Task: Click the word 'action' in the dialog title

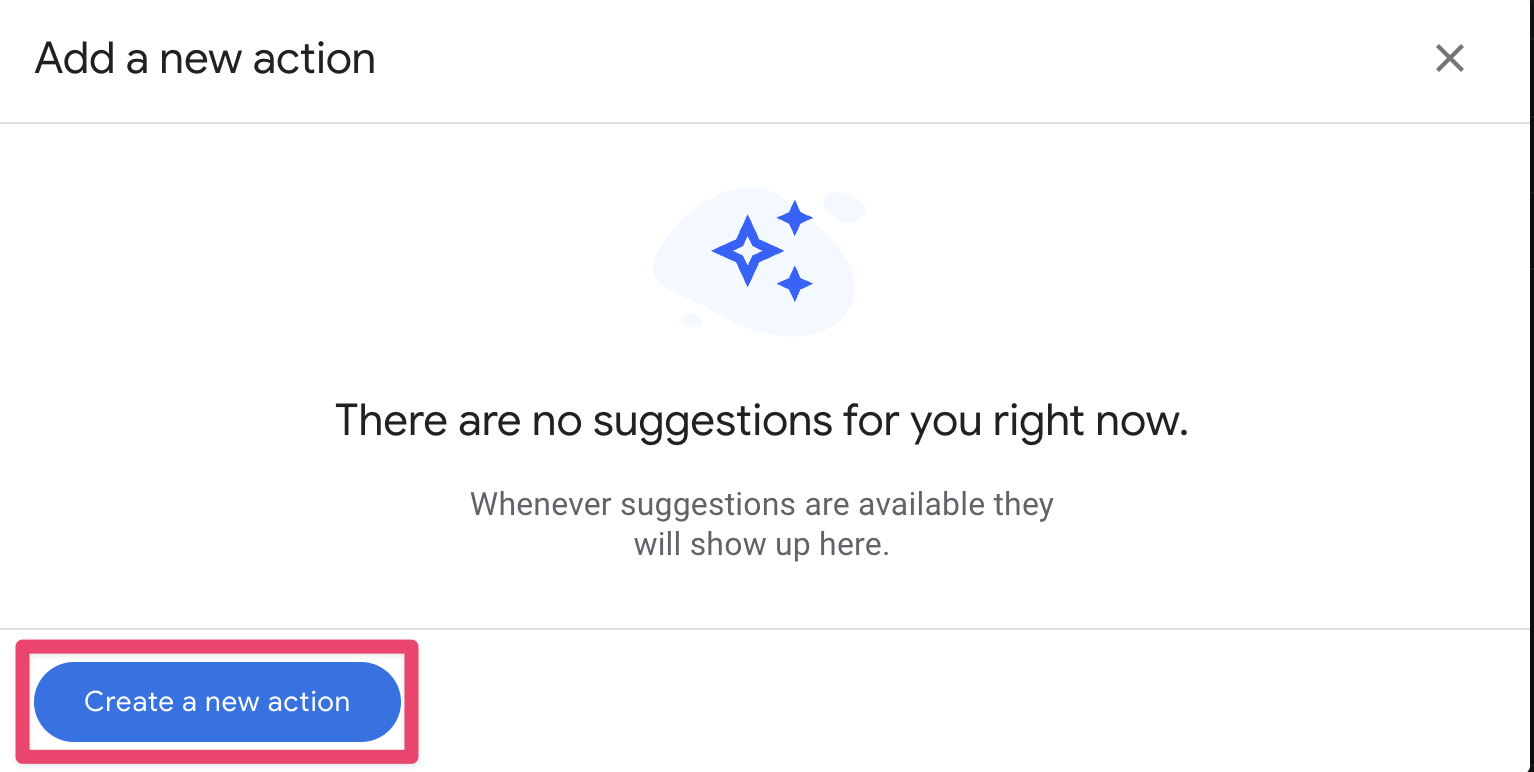Action: click(x=314, y=59)
